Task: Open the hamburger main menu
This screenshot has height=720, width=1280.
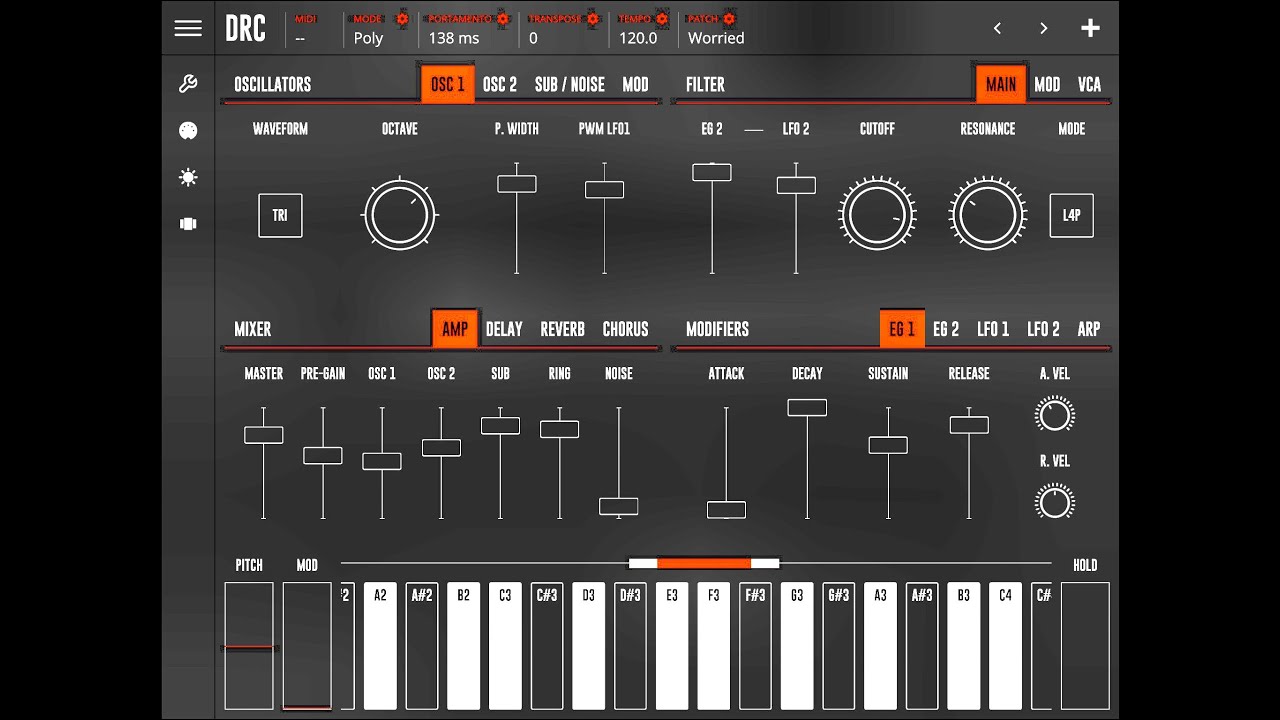Action: click(x=188, y=28)
